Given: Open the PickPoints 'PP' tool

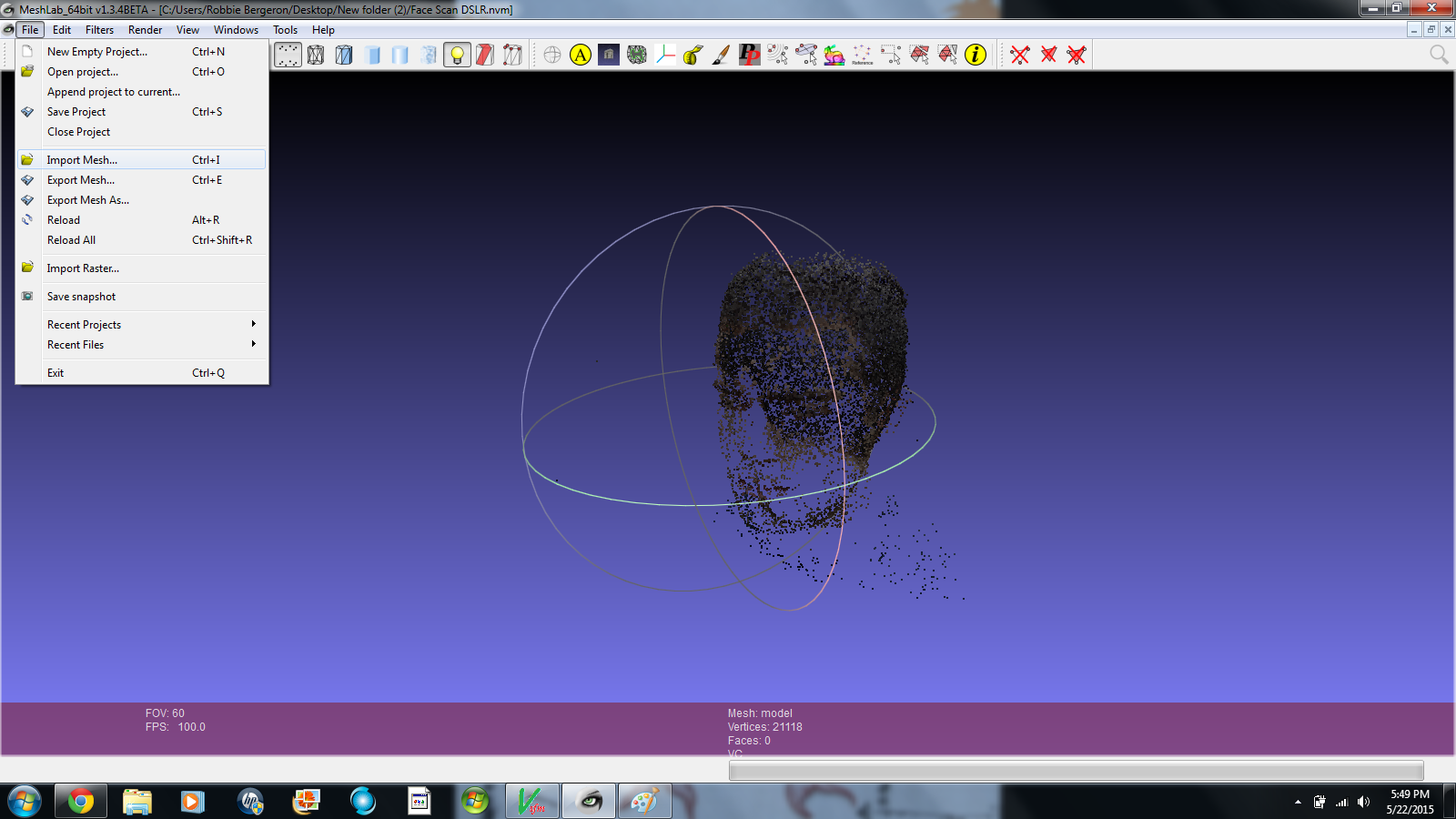Looking at the screenshot, I should click(750, 55).
